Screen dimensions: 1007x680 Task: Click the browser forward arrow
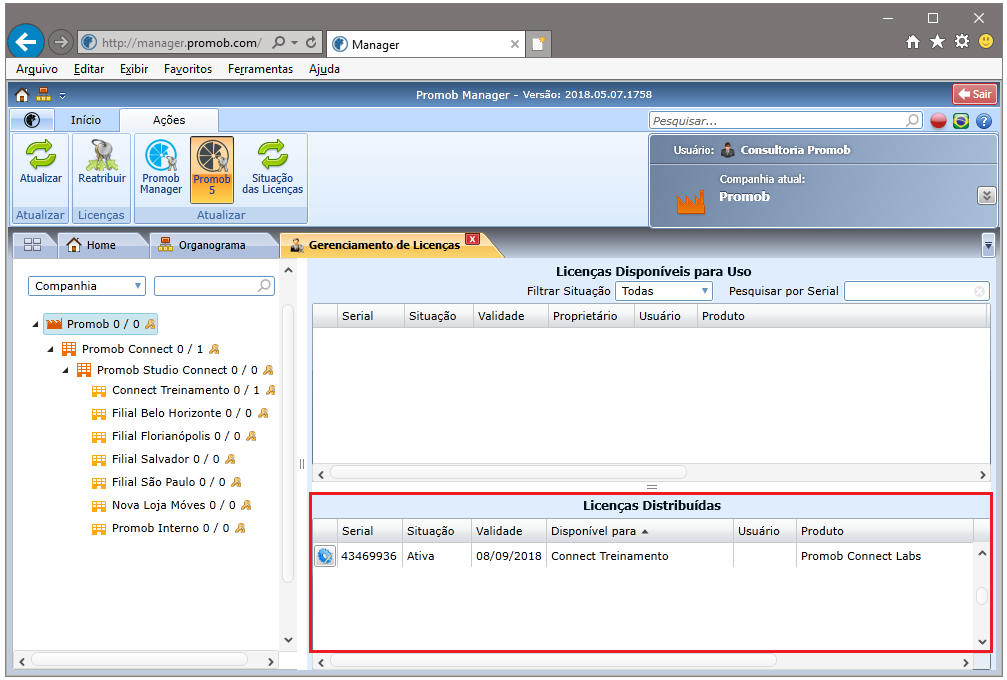pyautogui.click(x=60, y=42)
